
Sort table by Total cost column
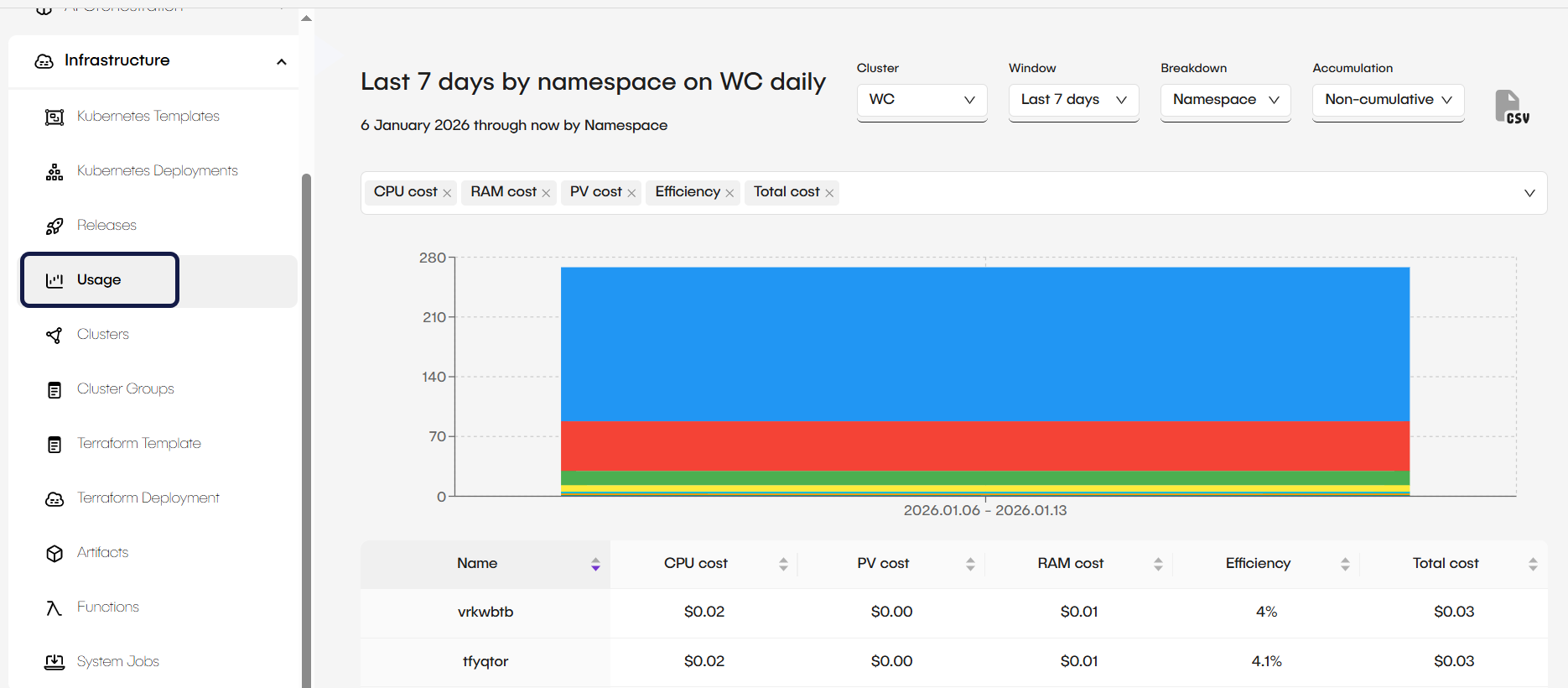pos(1533,564)
